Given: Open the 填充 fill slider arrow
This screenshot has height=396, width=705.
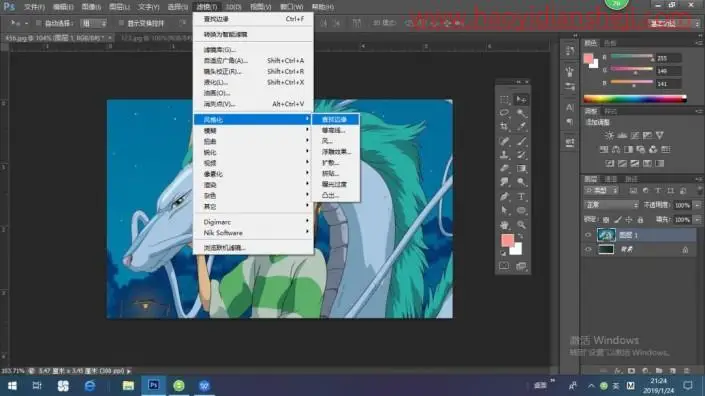Looking at the screenshot, I should [697, 220].
